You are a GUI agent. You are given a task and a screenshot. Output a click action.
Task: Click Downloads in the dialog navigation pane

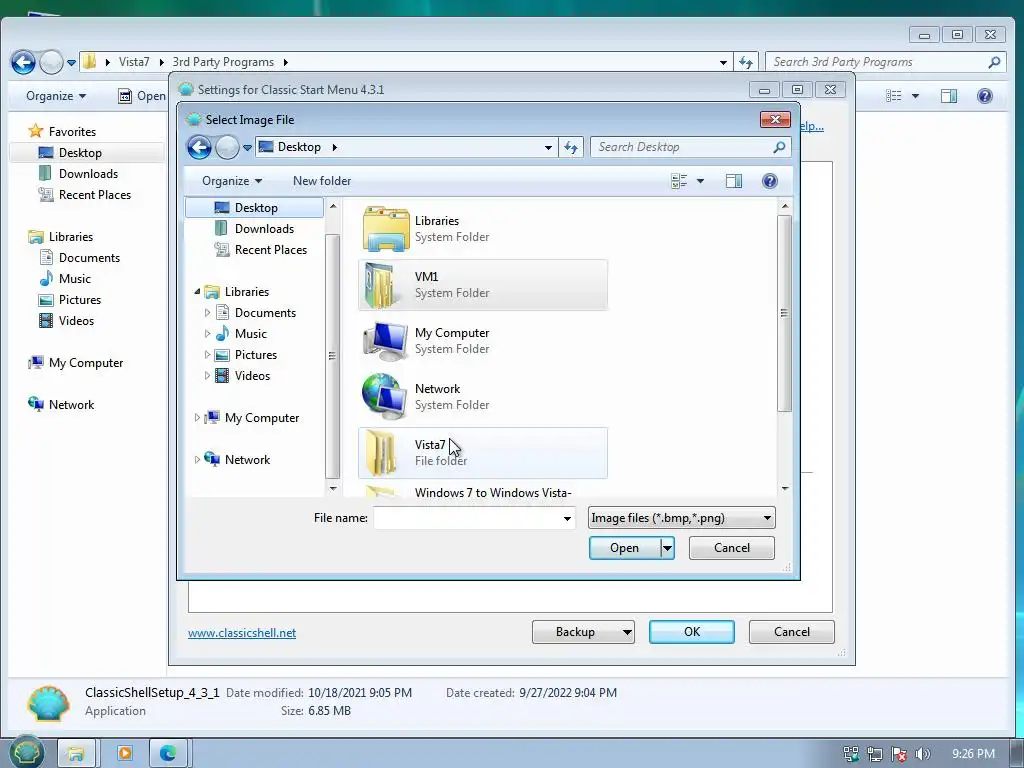(x=264, y=229)
